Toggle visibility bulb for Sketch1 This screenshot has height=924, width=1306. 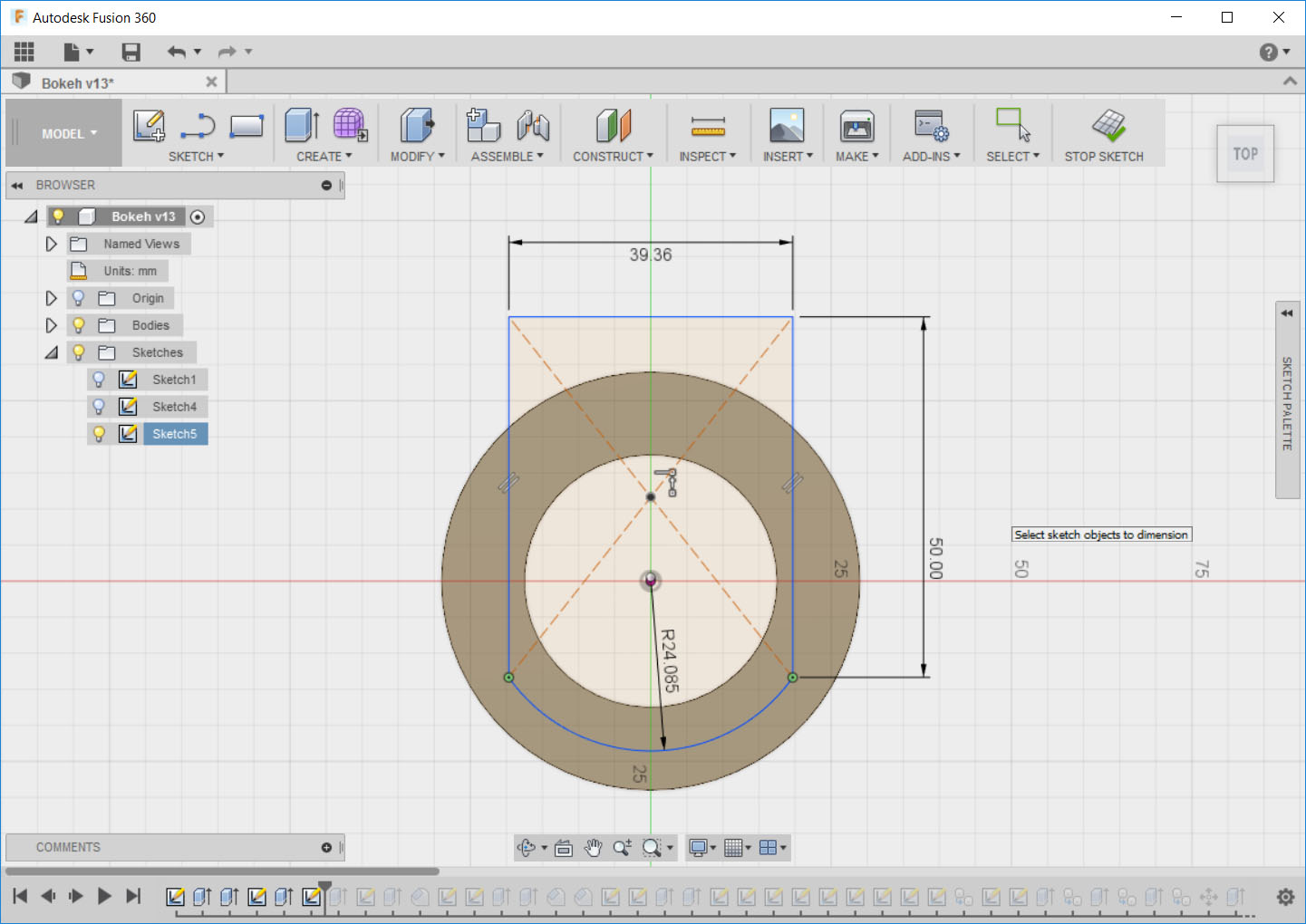coord(100,380)
